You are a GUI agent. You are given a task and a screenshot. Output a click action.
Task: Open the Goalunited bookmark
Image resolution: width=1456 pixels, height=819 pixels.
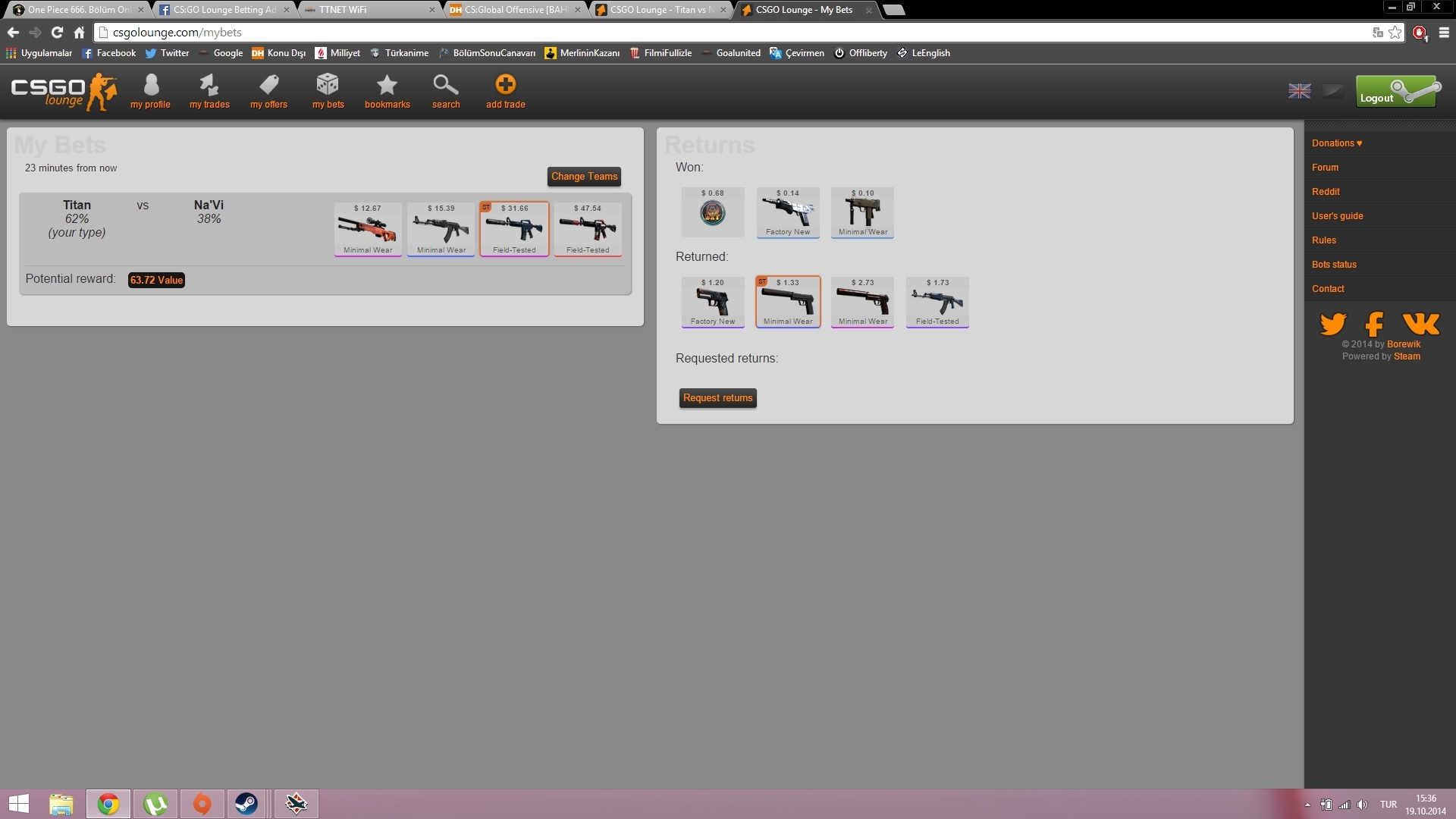(x=731, y=53)
